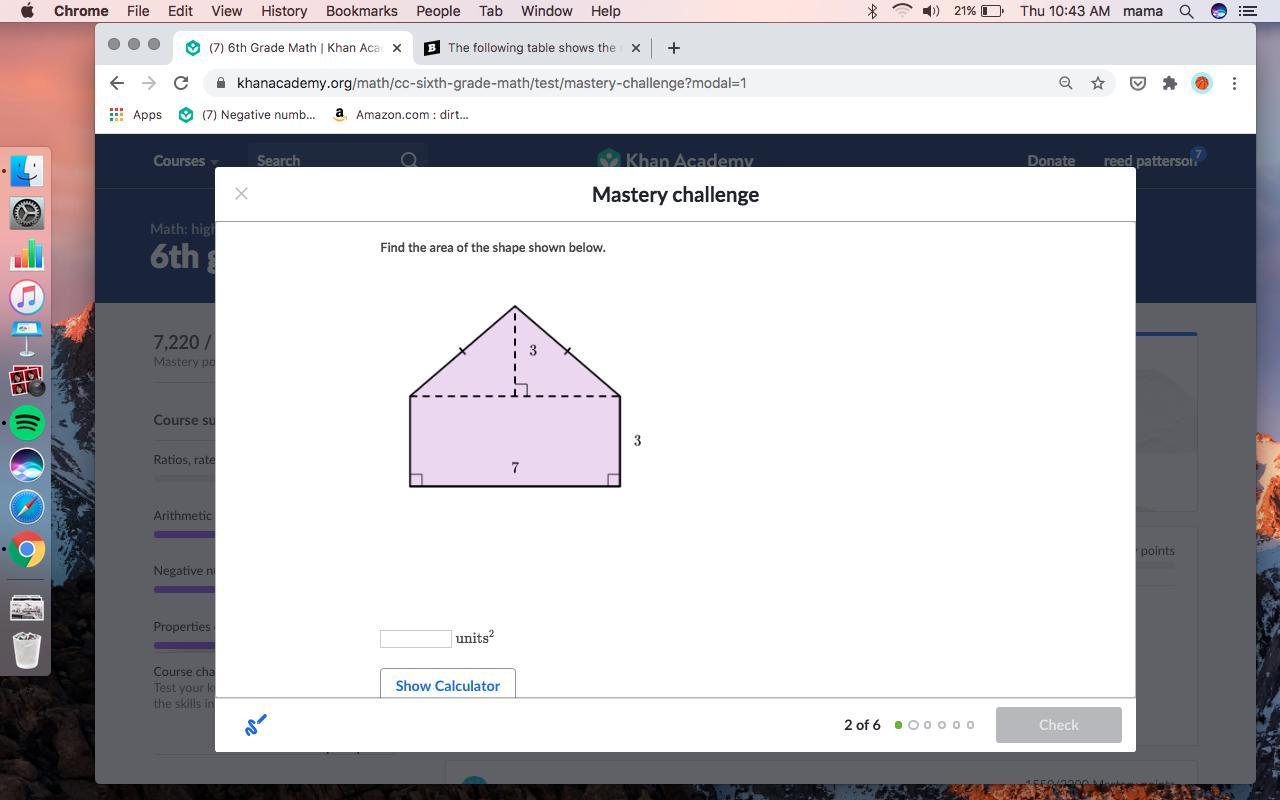Open the Chrome application menu
Image resolution: width=1280 pixels, height=800 pixels.
pyautogui.click(x=81, y=11)
